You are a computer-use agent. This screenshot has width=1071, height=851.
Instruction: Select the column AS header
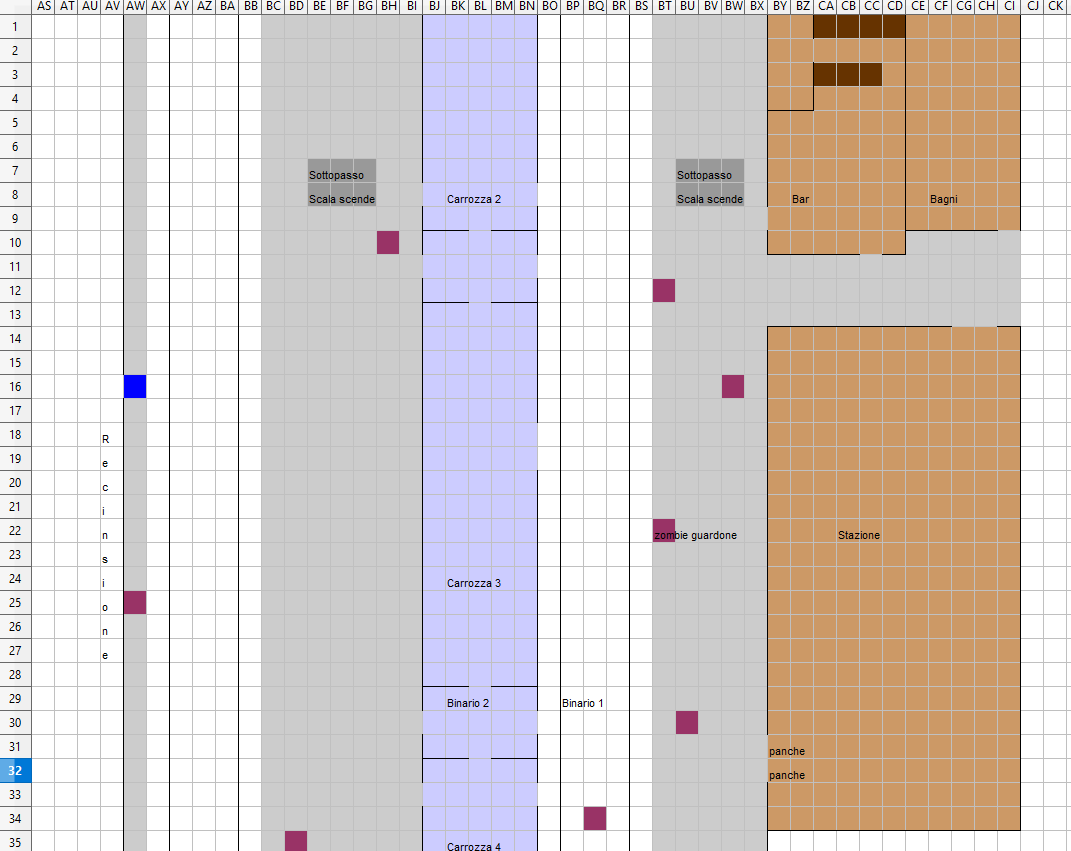[43, 7]
